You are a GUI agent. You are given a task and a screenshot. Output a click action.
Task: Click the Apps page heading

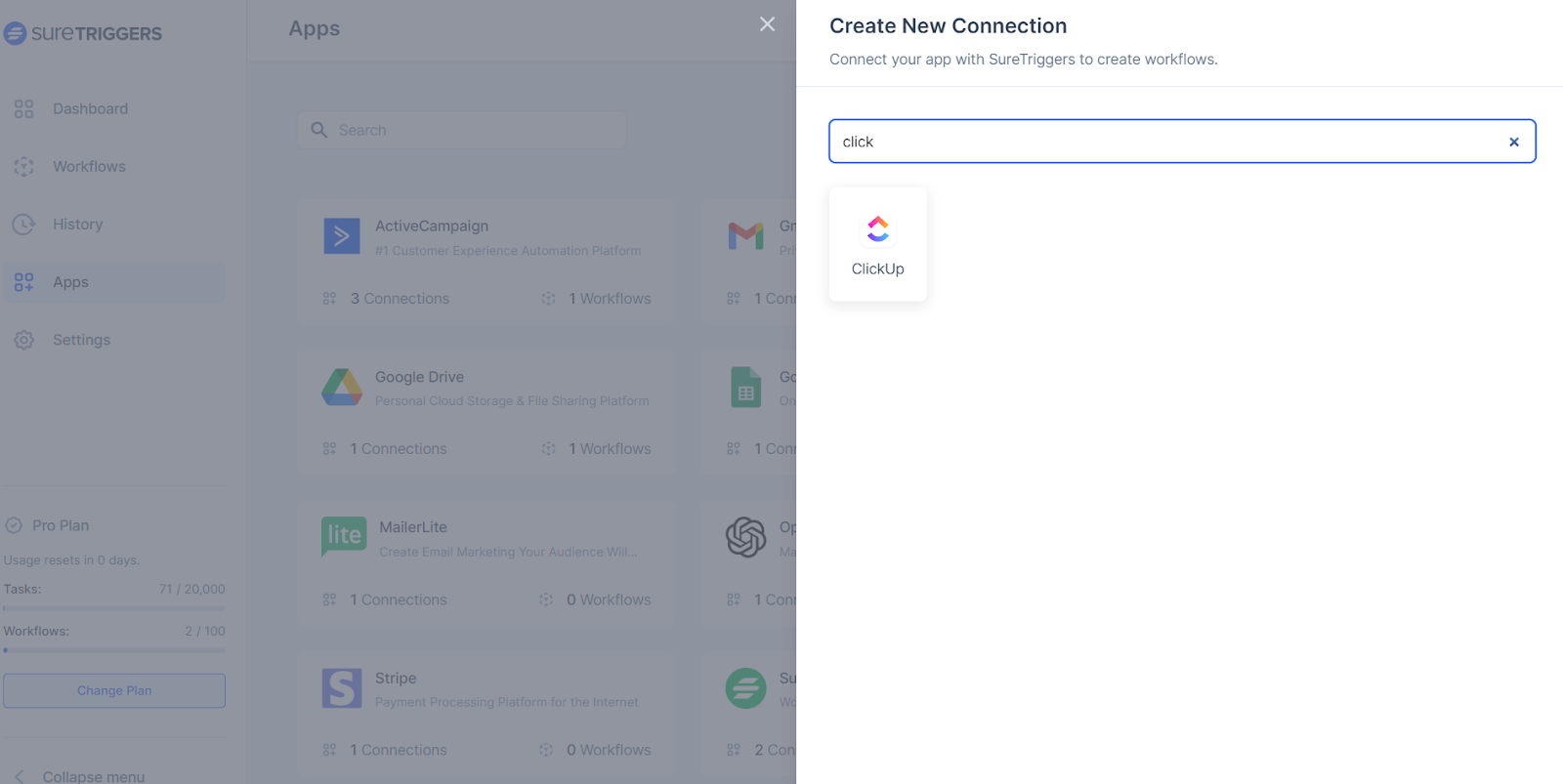315,28
